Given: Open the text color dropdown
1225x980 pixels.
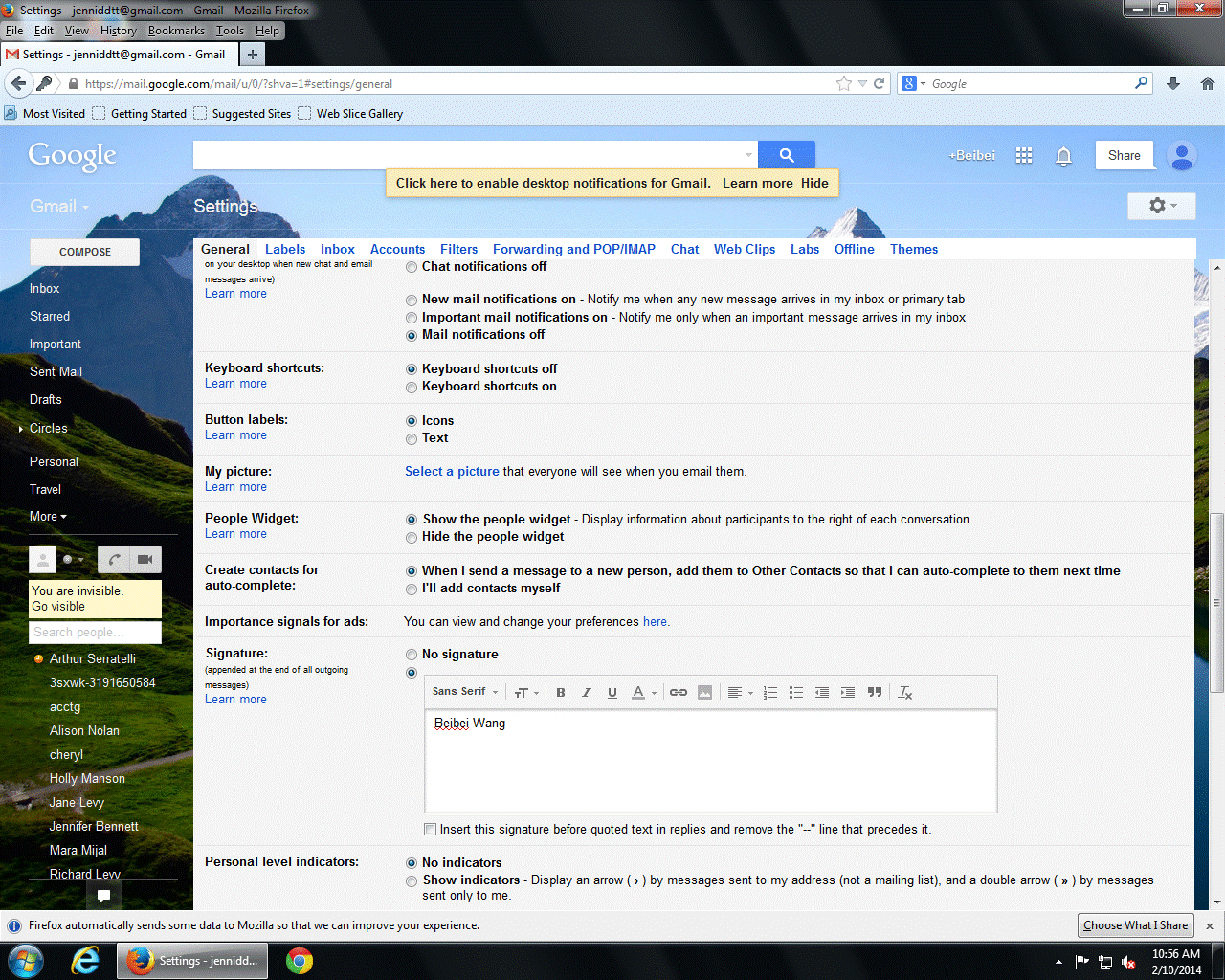Looking at the screenshot, I should (x=644, y=692).
